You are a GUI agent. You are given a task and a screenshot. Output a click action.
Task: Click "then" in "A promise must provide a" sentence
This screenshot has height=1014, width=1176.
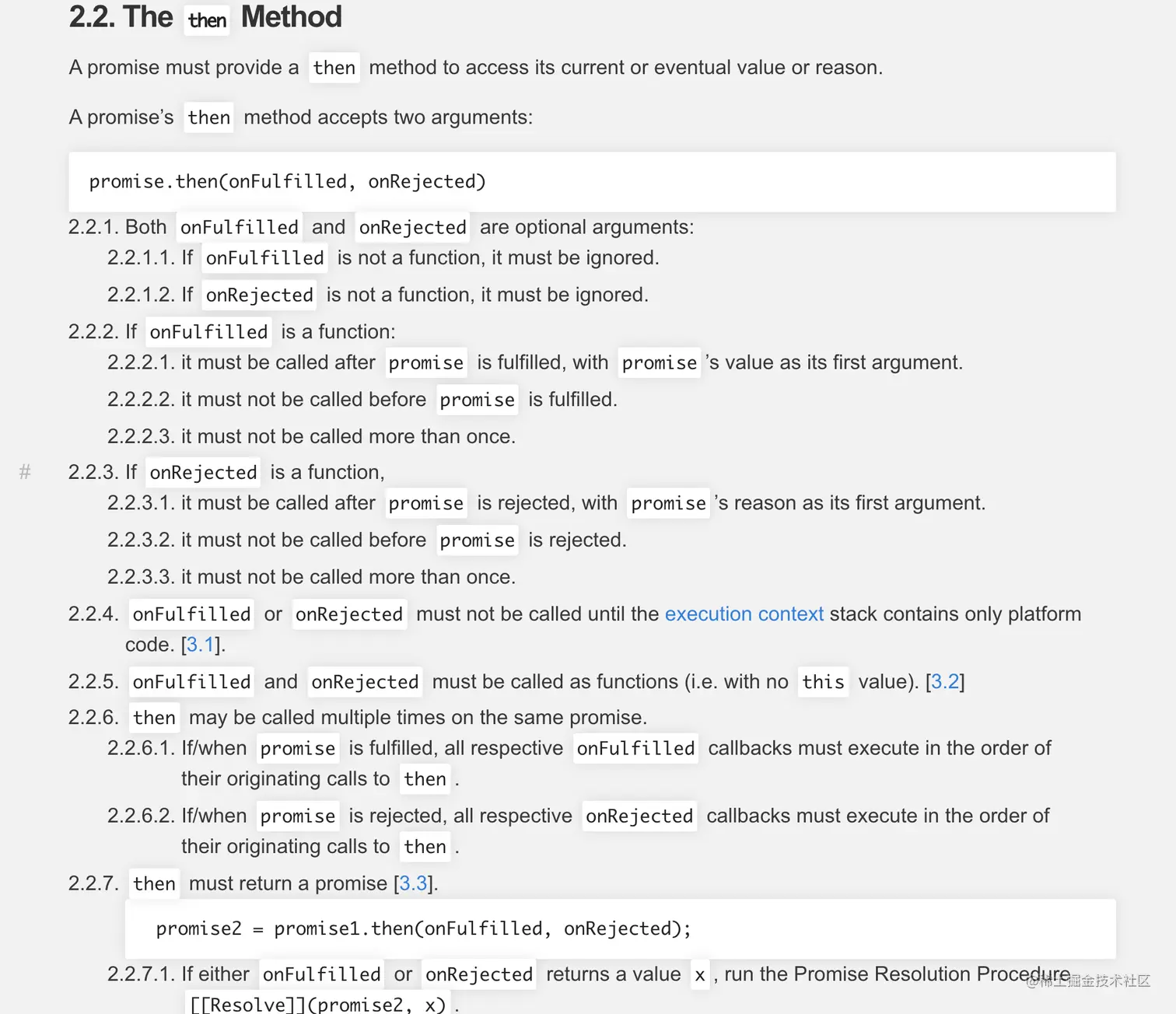(x=334, y=68)
